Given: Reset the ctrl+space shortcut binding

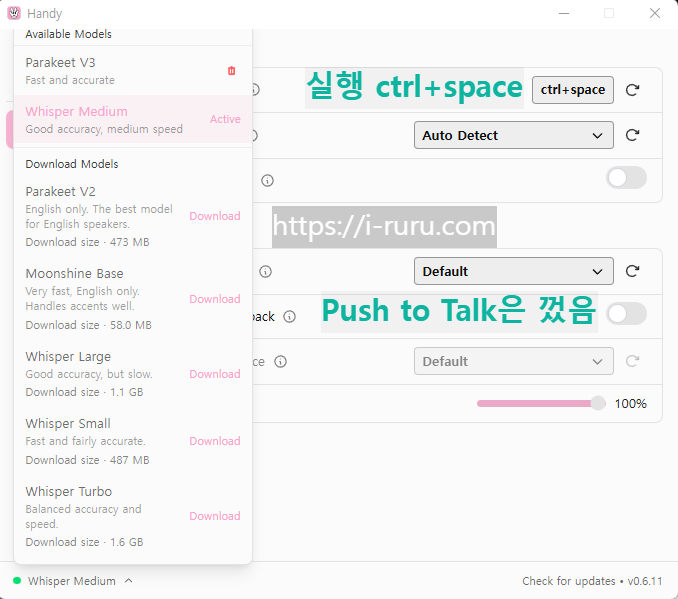Looking at the screenshot, I should [x=632, y=90].
